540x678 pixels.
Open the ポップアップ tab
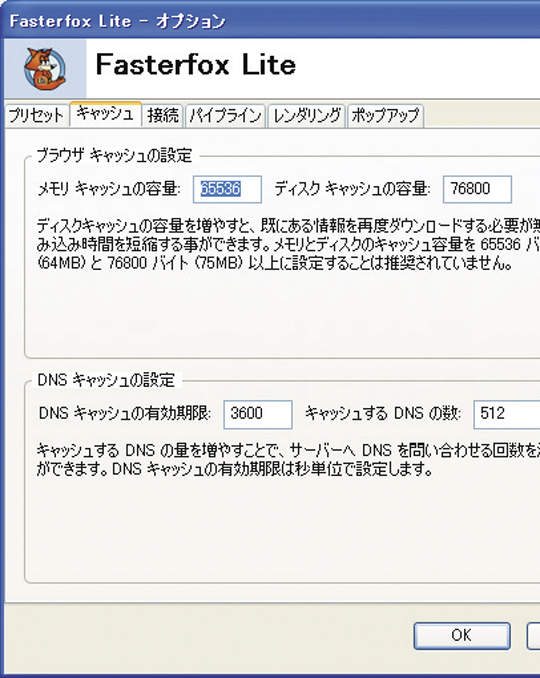point(385,115)
